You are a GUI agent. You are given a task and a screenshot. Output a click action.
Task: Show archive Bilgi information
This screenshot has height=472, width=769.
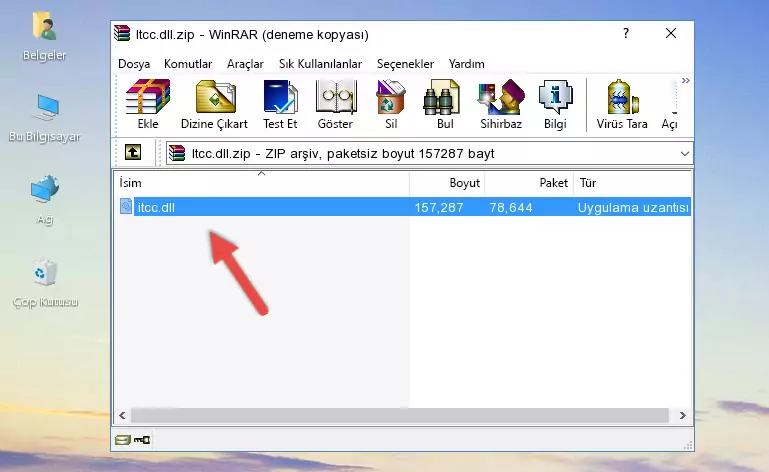click(x=555, y=105)
